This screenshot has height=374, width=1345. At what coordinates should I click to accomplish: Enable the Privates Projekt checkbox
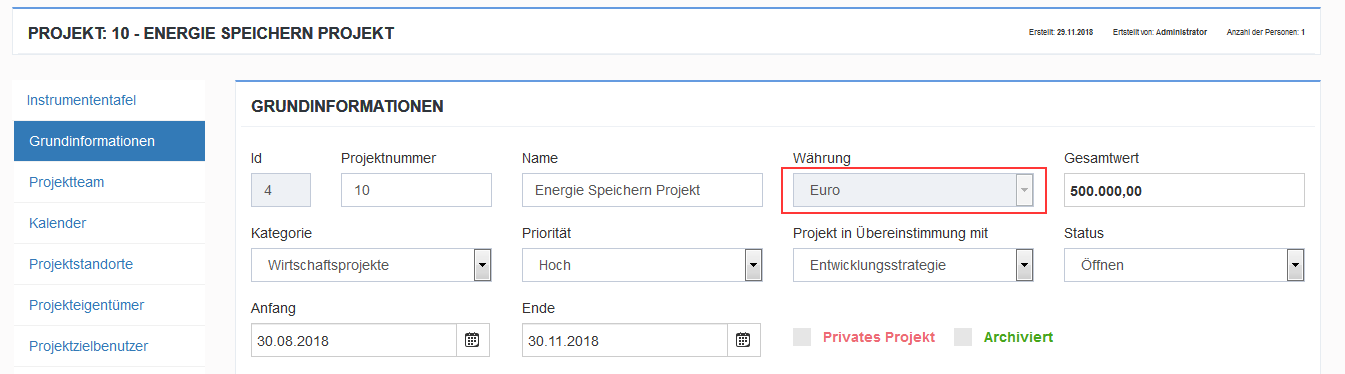802,337
